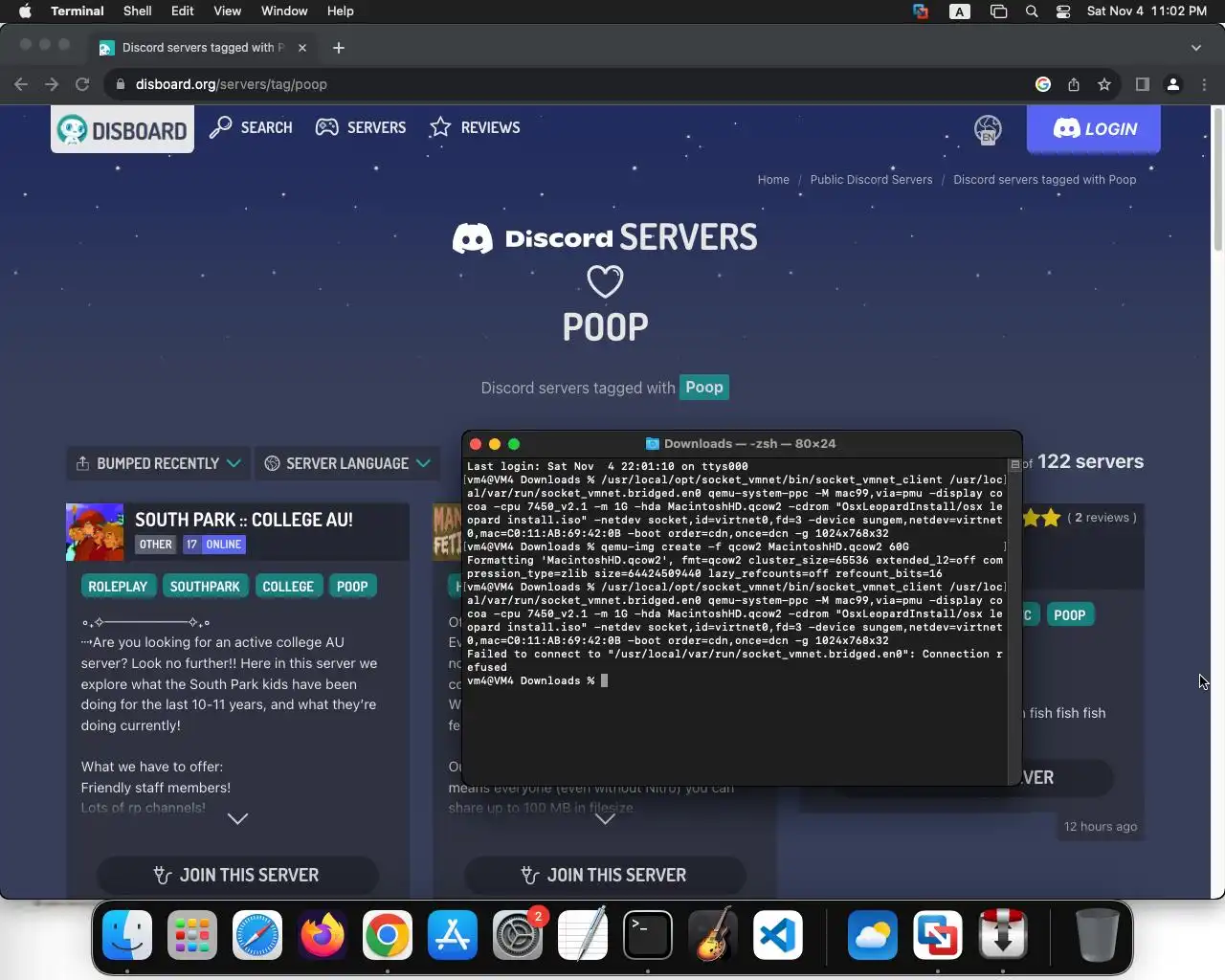
Task: Open the Window menu
Action: tap(284, 11)
